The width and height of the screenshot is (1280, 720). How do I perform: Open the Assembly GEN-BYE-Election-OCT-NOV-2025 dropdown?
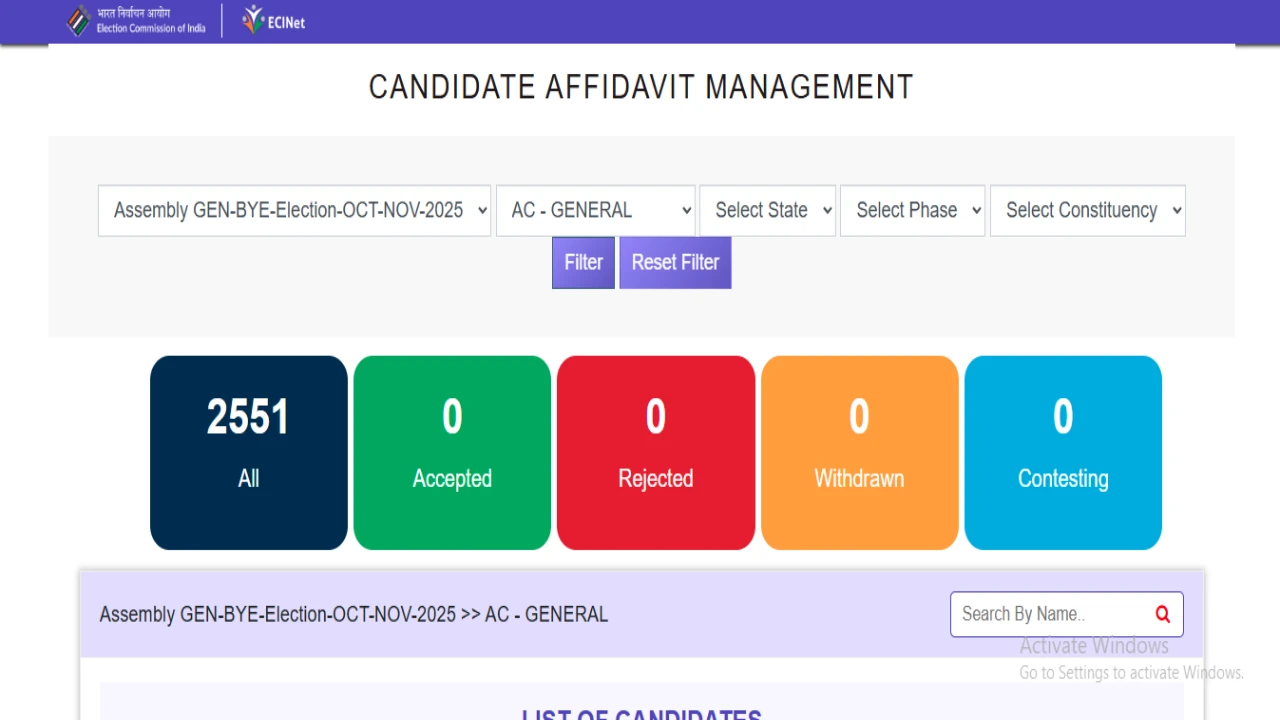coord(294,210)
